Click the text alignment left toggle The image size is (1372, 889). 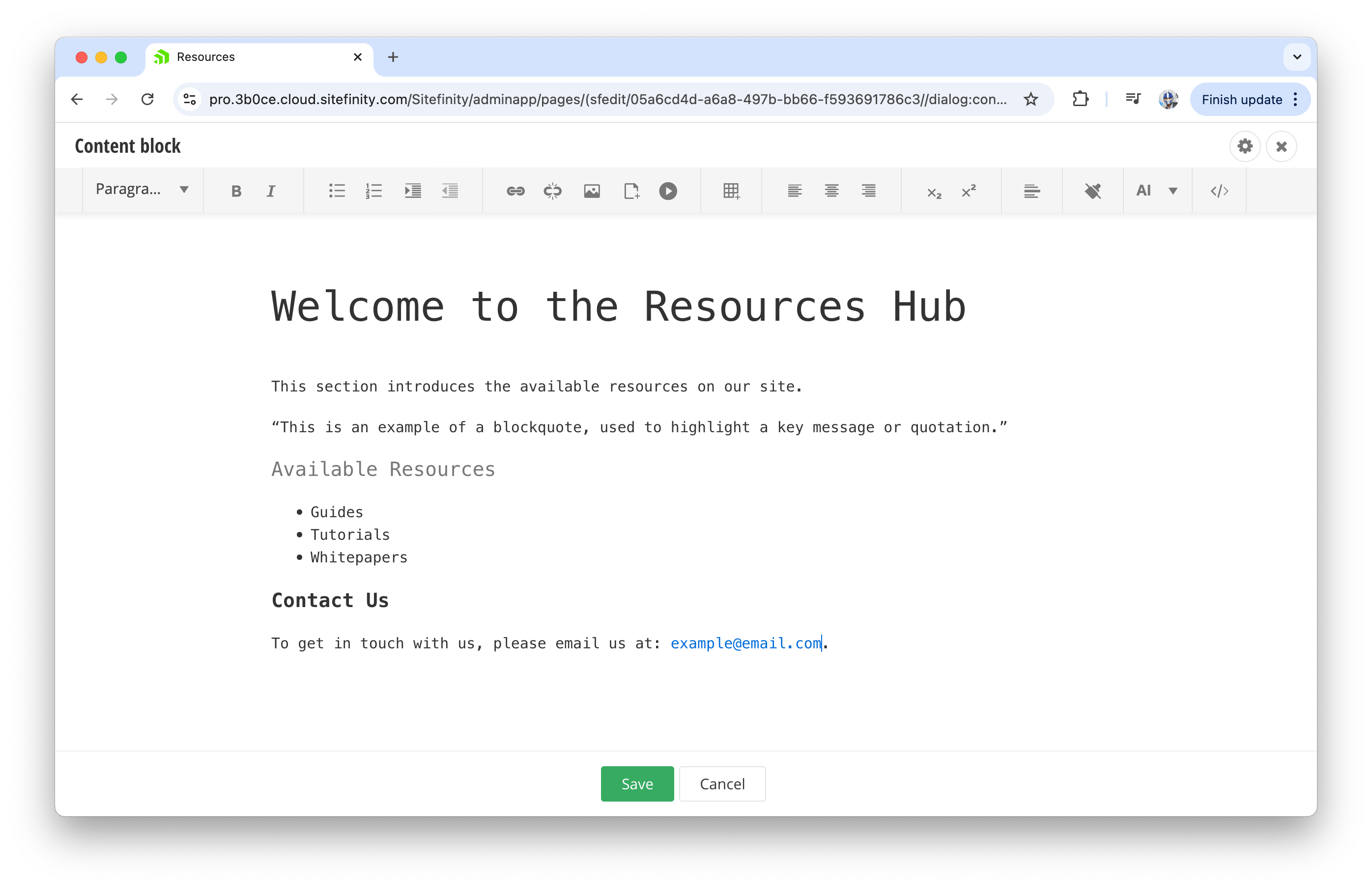click(x=794, y=190)
